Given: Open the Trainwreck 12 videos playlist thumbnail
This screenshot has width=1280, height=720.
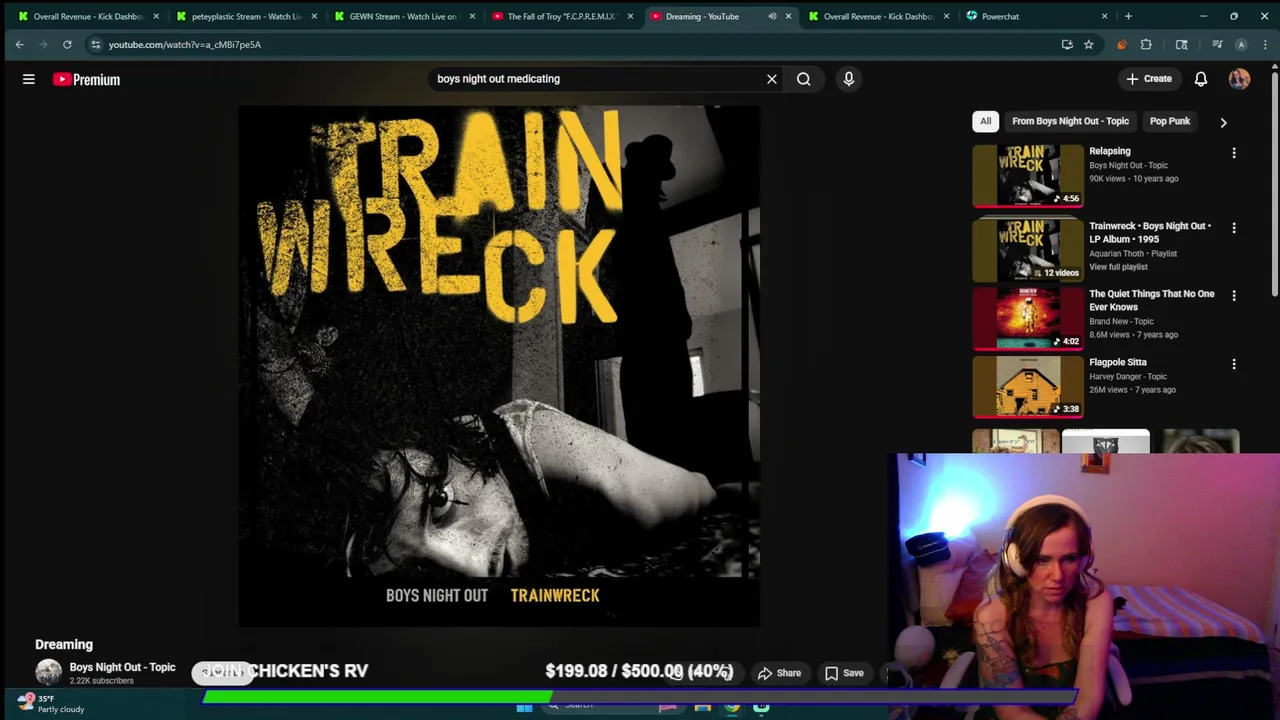Looking at the screenshot, I should tap(1028, 250).
